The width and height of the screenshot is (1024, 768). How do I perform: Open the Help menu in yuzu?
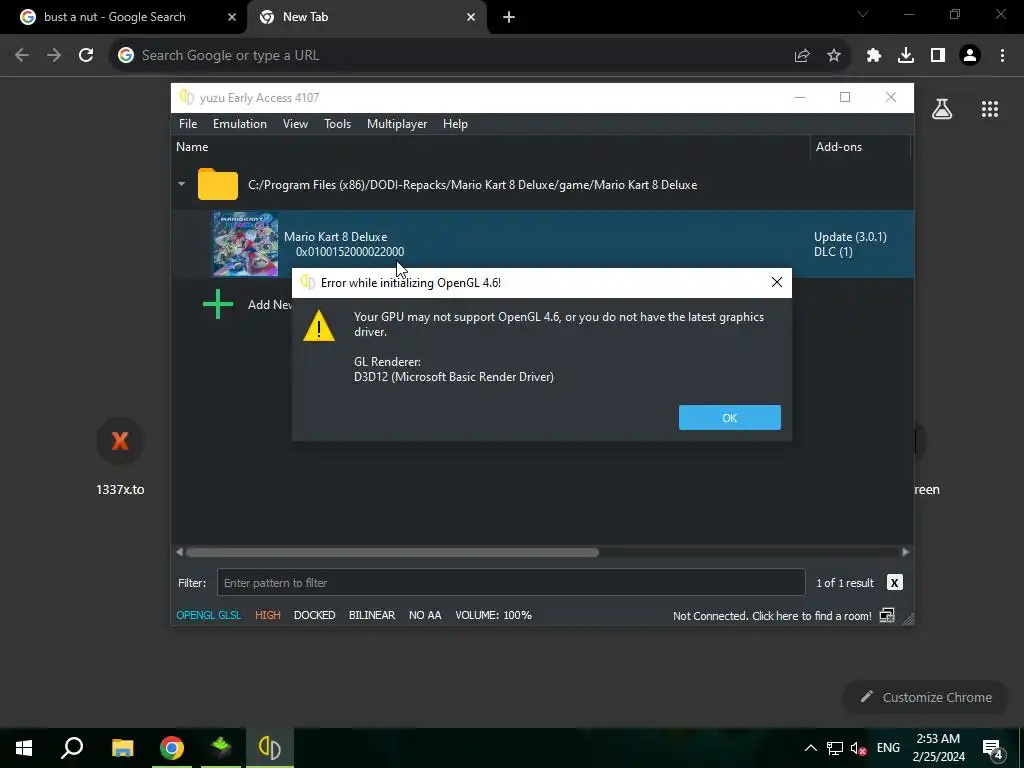coord(455,124)
